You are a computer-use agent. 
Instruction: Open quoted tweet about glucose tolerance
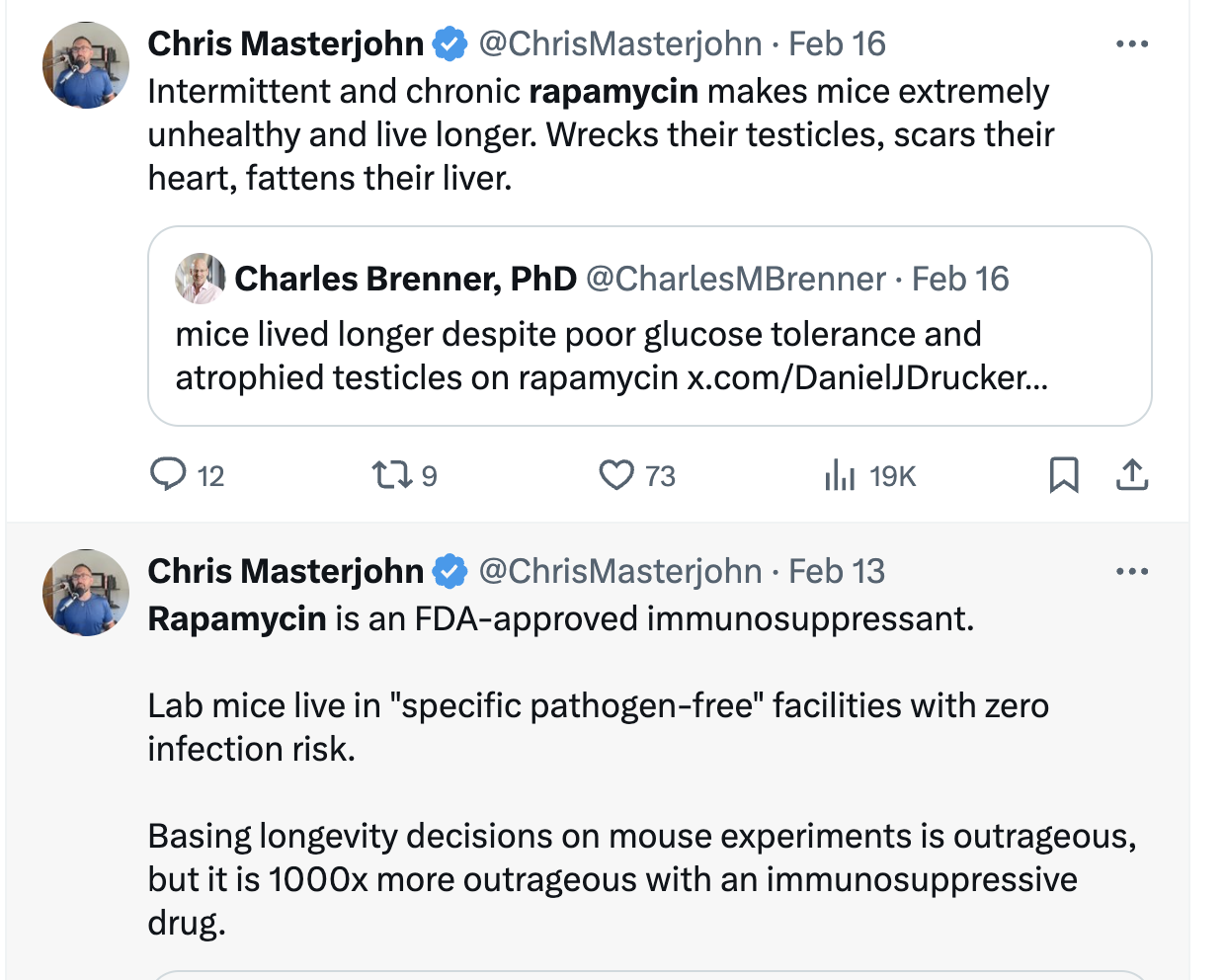(x=650, y=326)
